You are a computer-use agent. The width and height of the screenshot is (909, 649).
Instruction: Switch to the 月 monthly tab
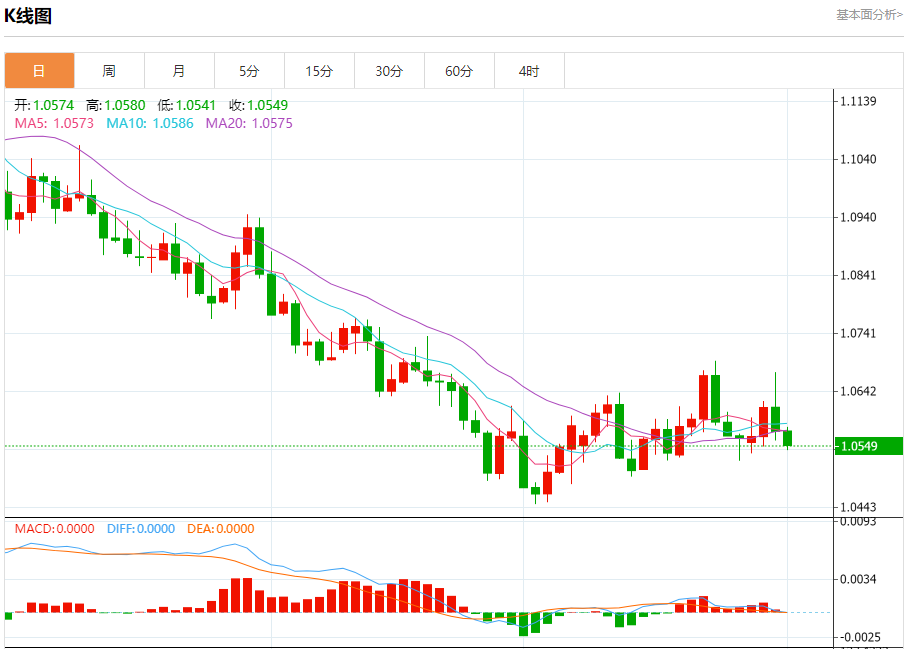point(180,71)
